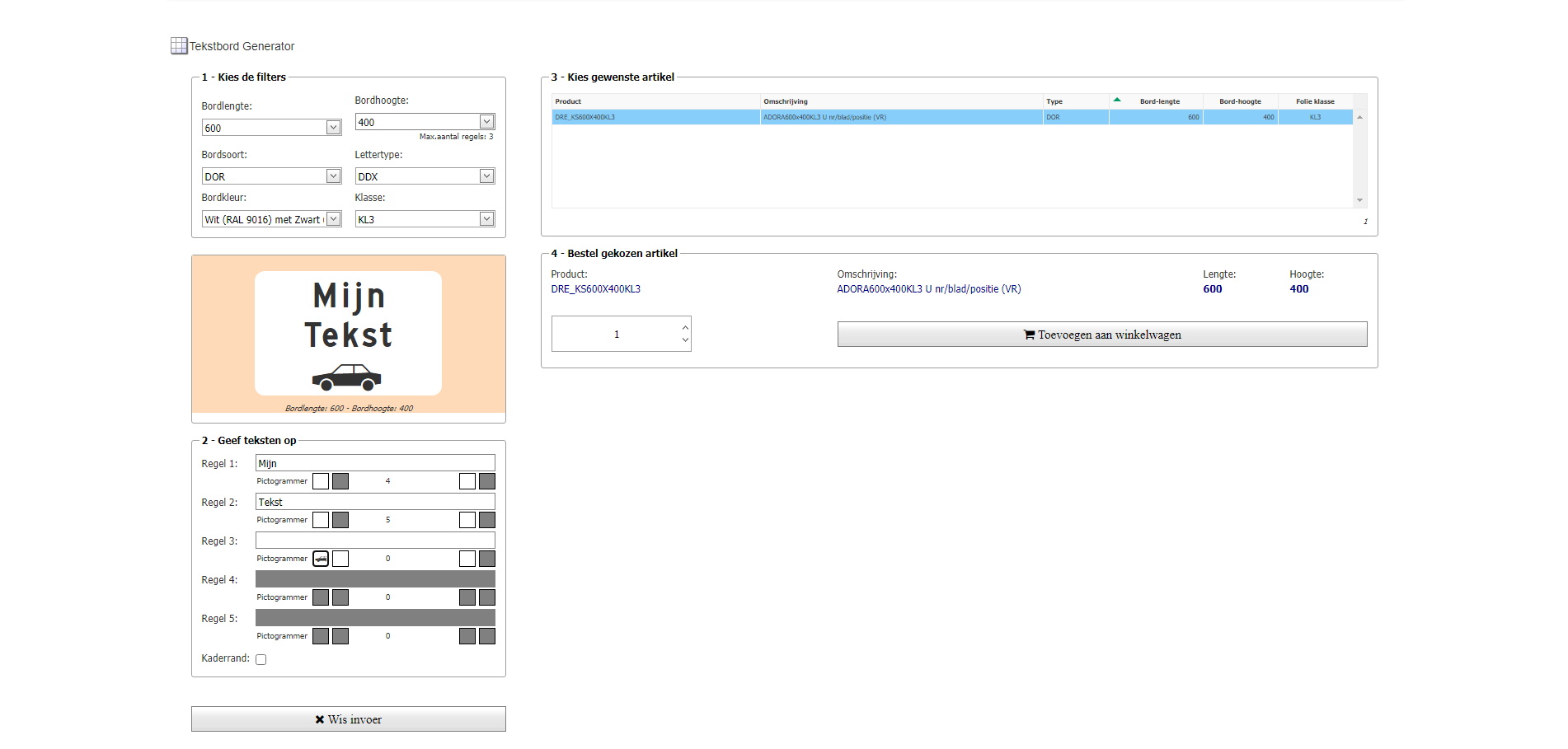Click the ADORA600x400KL3 description link in order section
1568x749 pixels.
tap(929, 289)
